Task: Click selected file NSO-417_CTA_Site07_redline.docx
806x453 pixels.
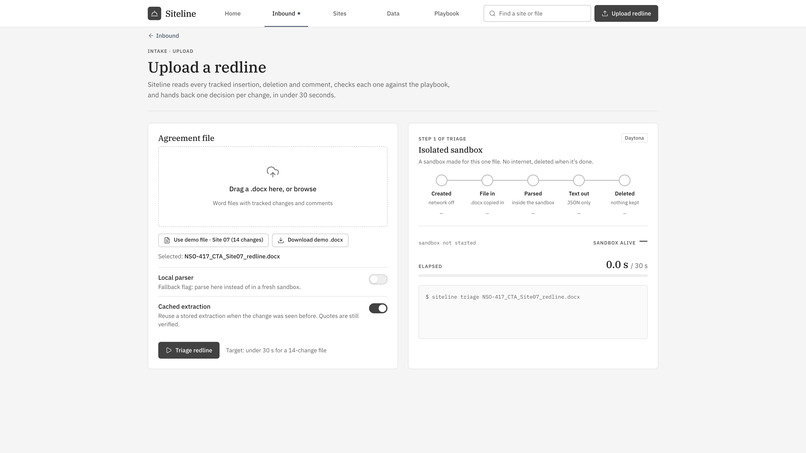Action: [x=232, y=256]
